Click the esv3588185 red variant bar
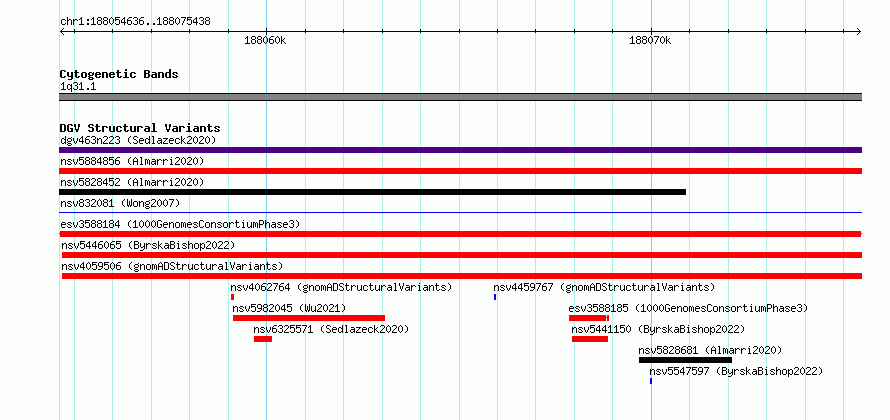Image resolution: width=890 pixels, height=420 pixels. (x=589, y=318)
